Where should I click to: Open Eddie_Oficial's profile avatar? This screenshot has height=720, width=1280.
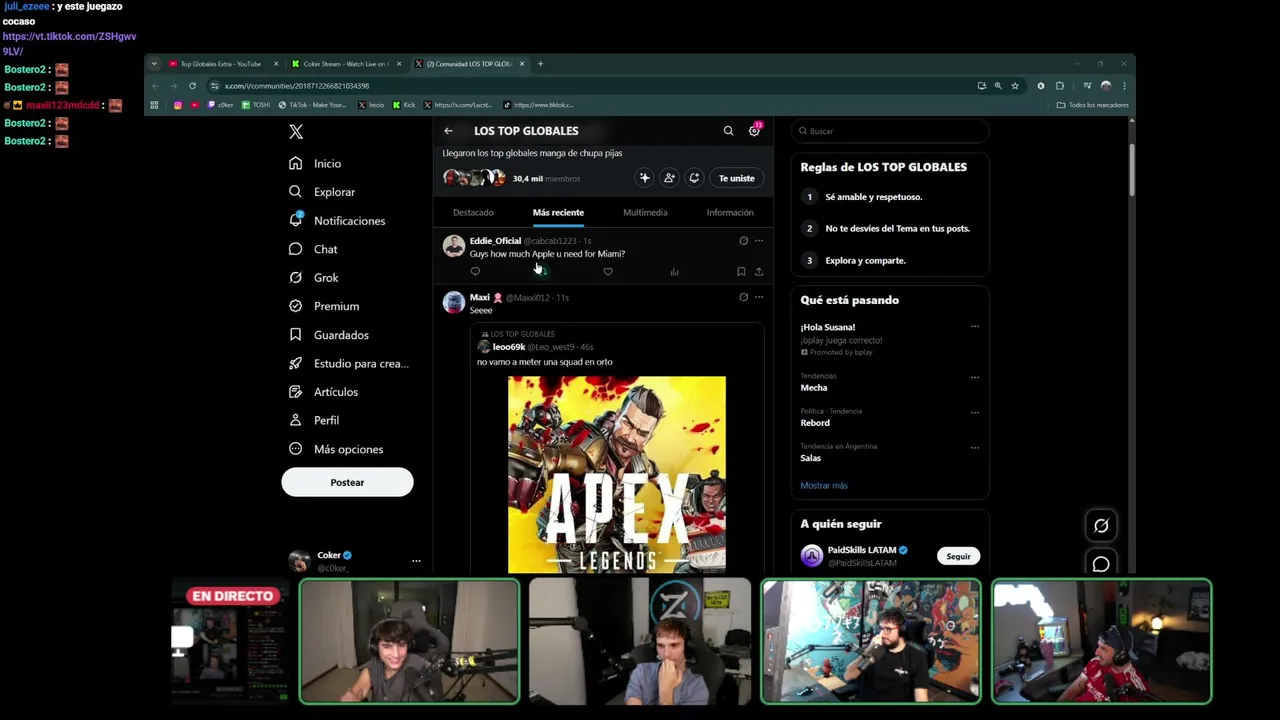coord(454,246)
